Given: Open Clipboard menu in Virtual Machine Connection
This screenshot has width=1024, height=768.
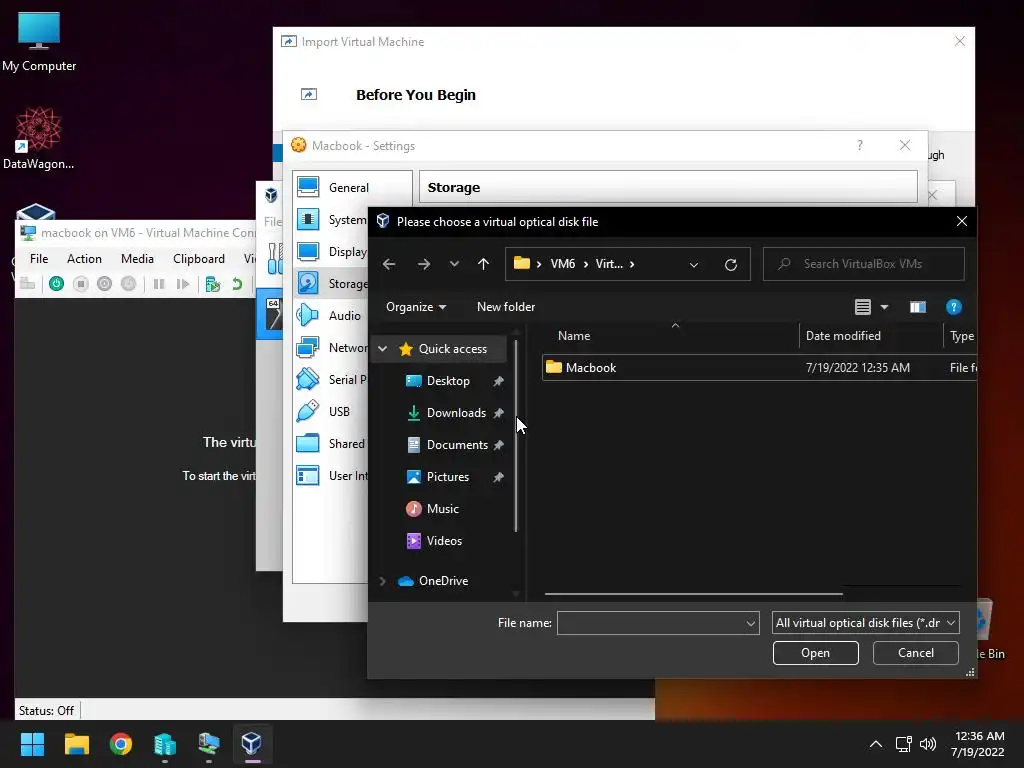Looking at the screenshot, I should (199, 259).
